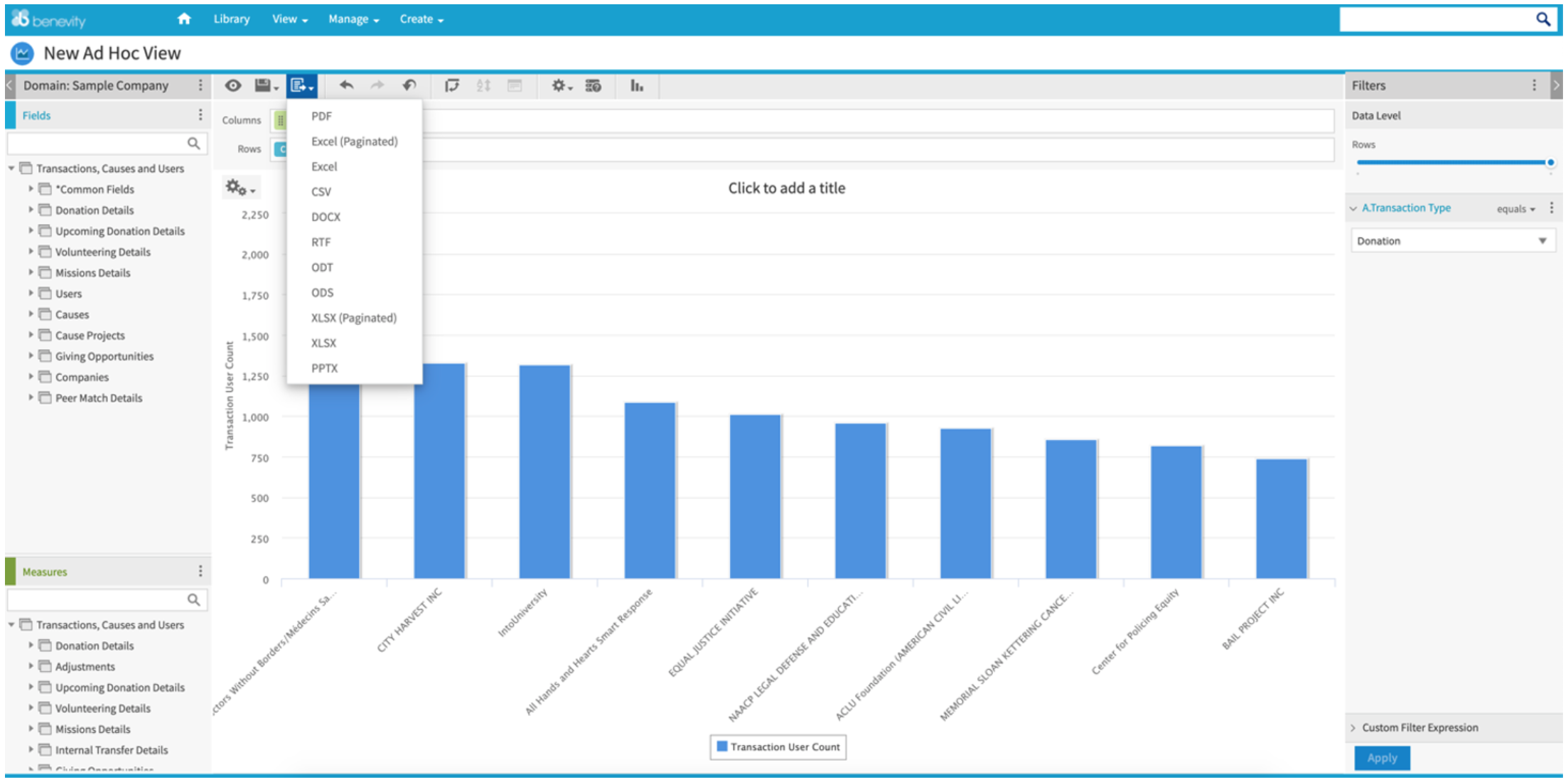Change the equals operator dropdown

(x=1516, y=209)
